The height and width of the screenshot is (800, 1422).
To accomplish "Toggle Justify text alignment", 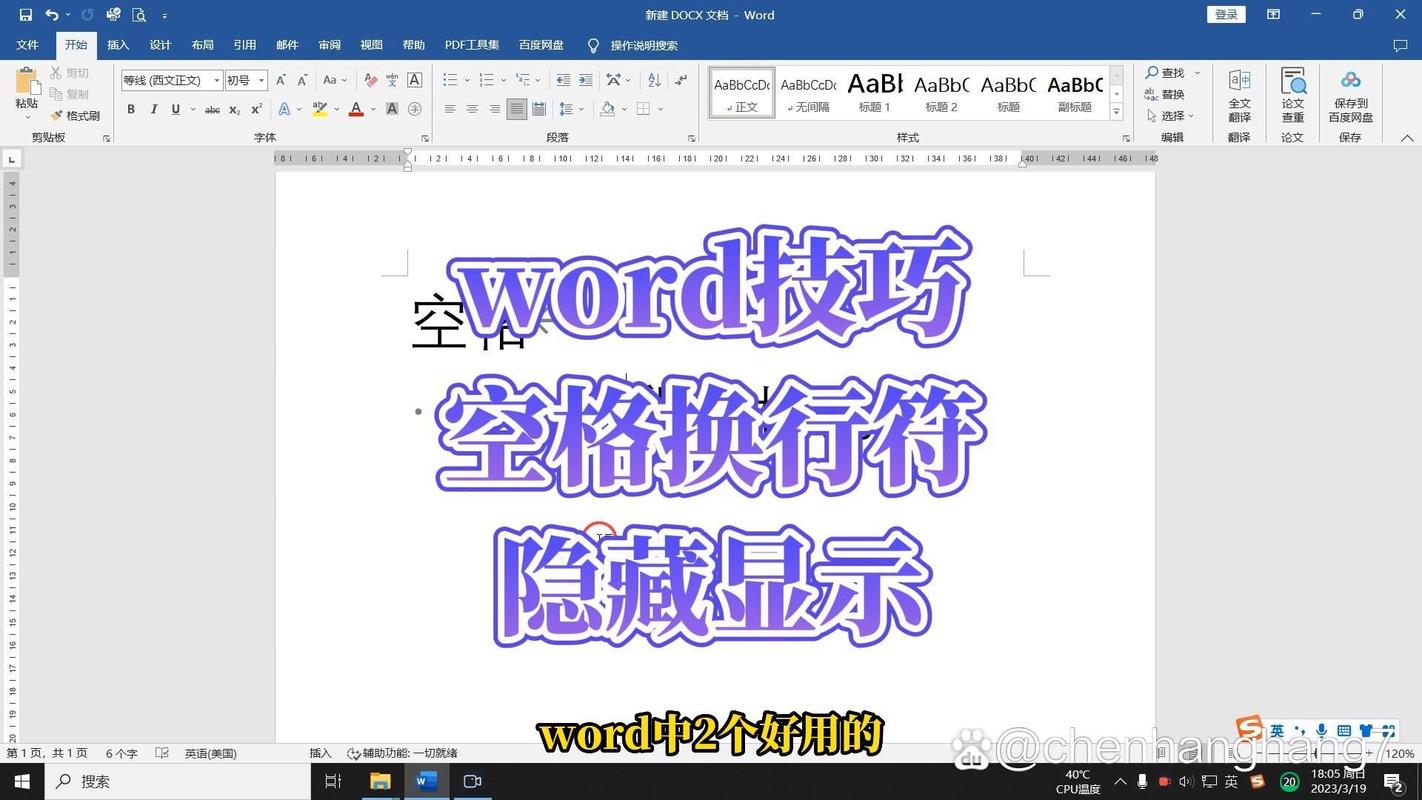I will coord(517,109).
